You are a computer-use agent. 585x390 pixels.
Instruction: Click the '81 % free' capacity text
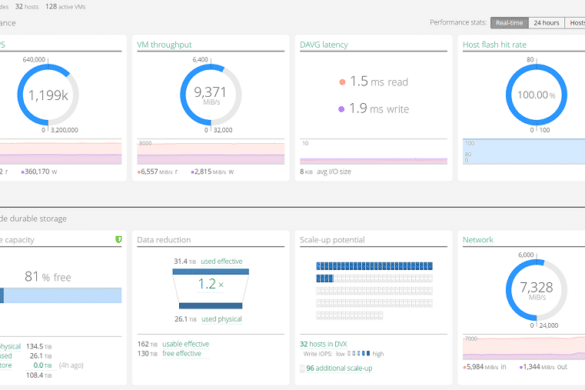48,277
